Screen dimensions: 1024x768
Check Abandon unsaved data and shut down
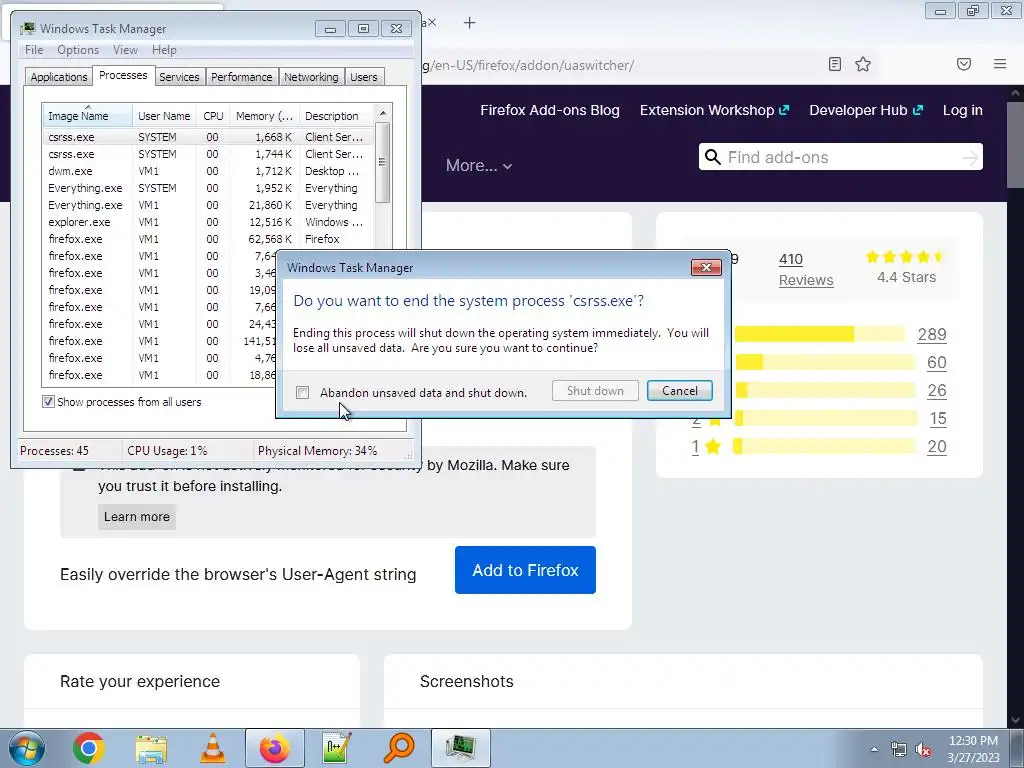point(302,392)
